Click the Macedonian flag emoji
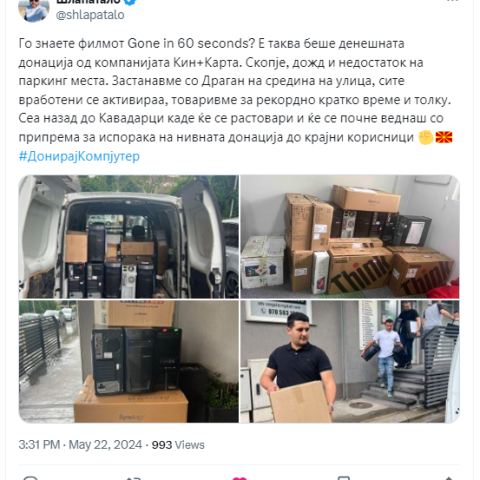Viewport: 480px width, 480px height. pyautogui.click(x=444, y=137)
